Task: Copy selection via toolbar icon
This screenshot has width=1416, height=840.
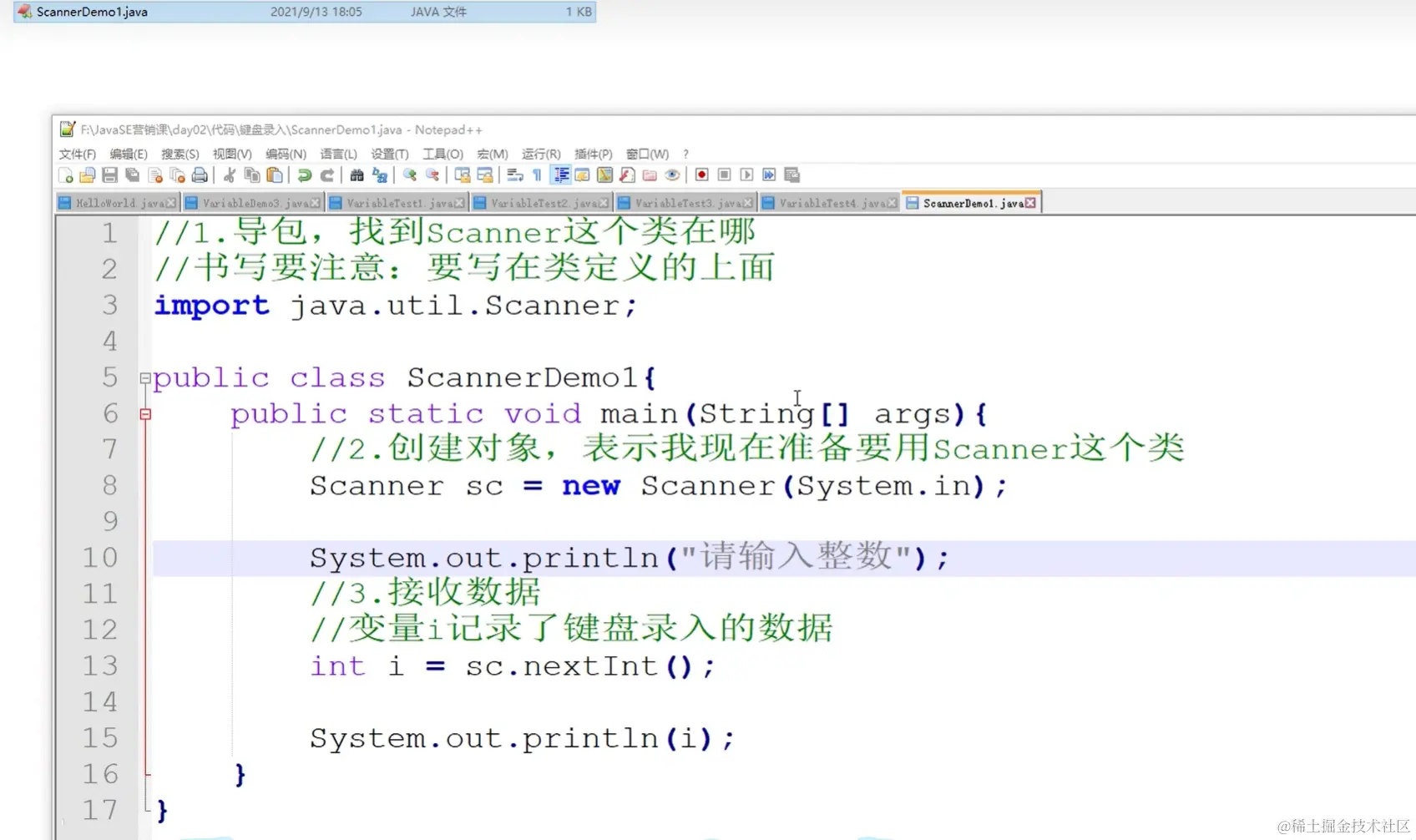Action: tap(251, 175)
